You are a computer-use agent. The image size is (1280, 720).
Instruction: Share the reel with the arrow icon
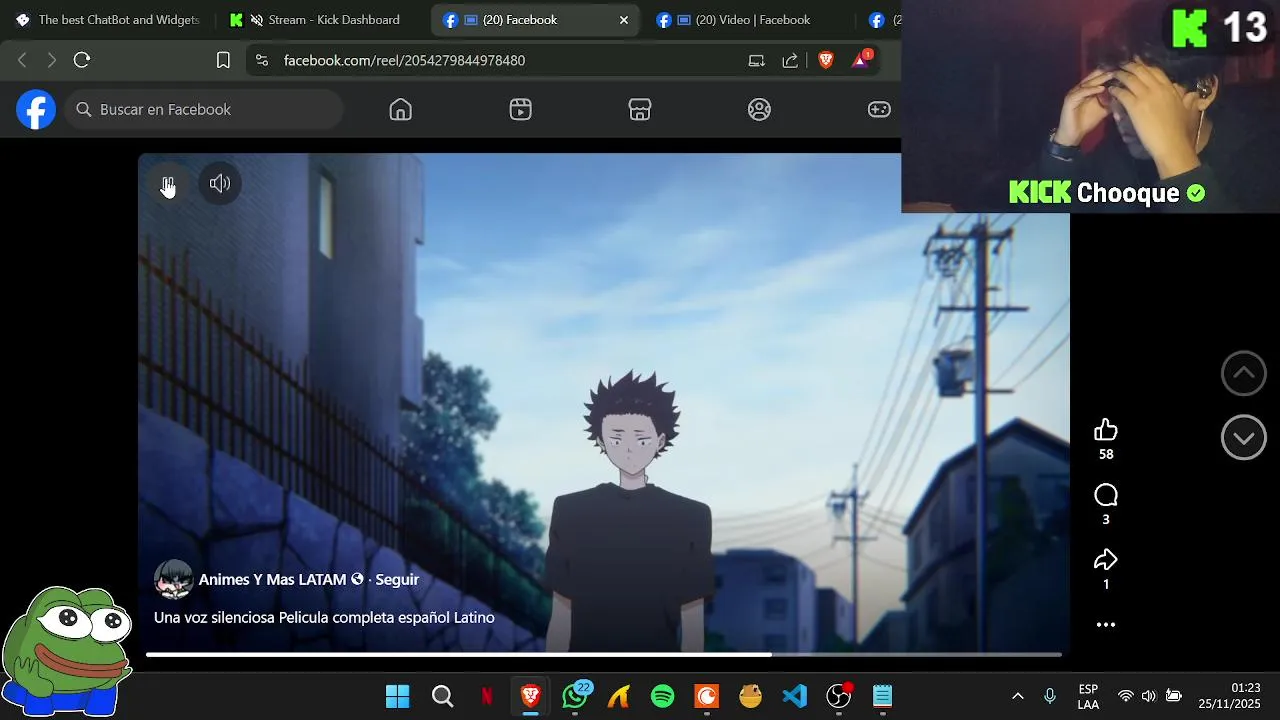point(1105,560)
